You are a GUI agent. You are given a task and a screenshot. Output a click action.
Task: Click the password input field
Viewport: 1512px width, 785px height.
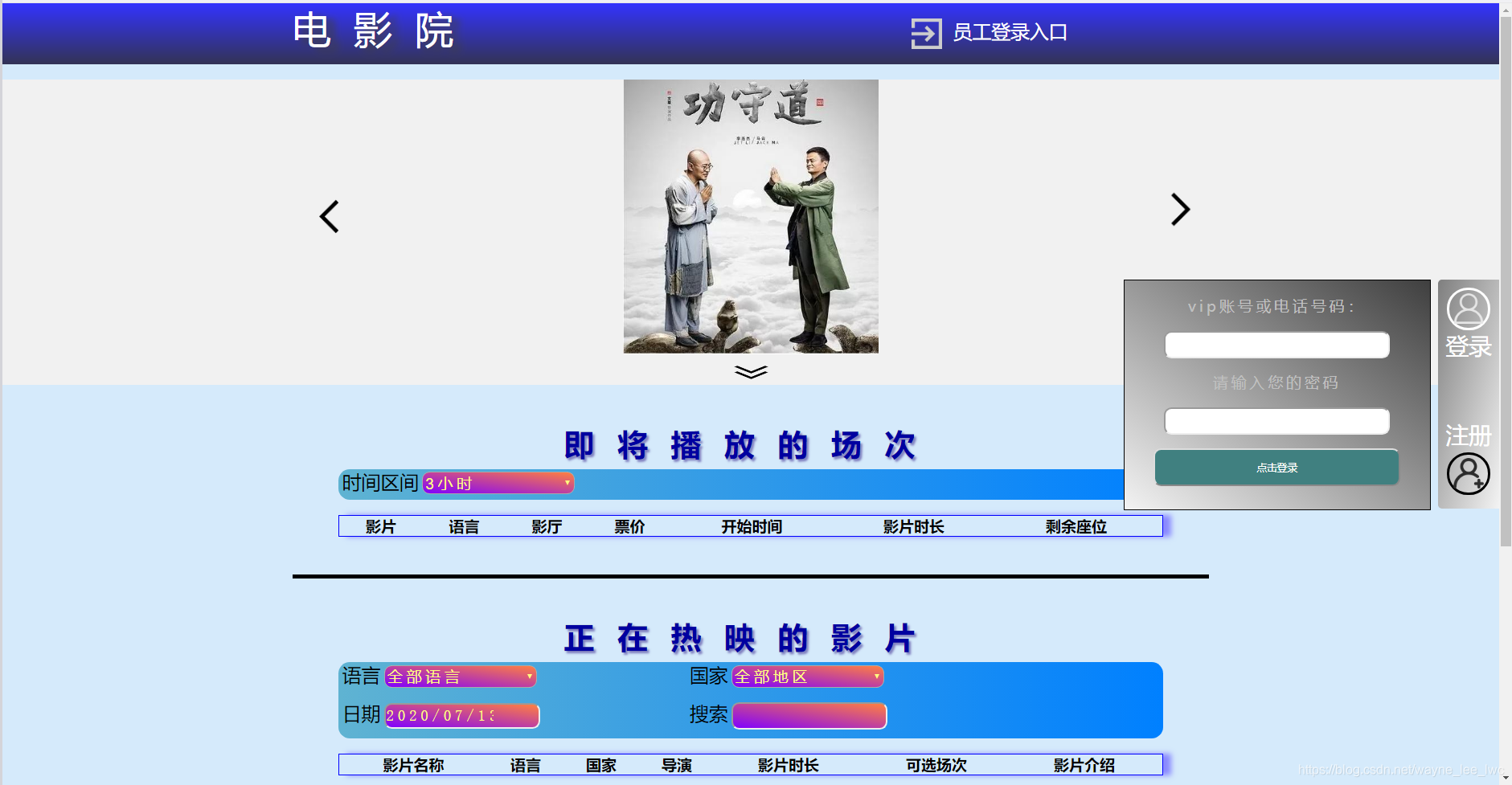pos(1276,421)
